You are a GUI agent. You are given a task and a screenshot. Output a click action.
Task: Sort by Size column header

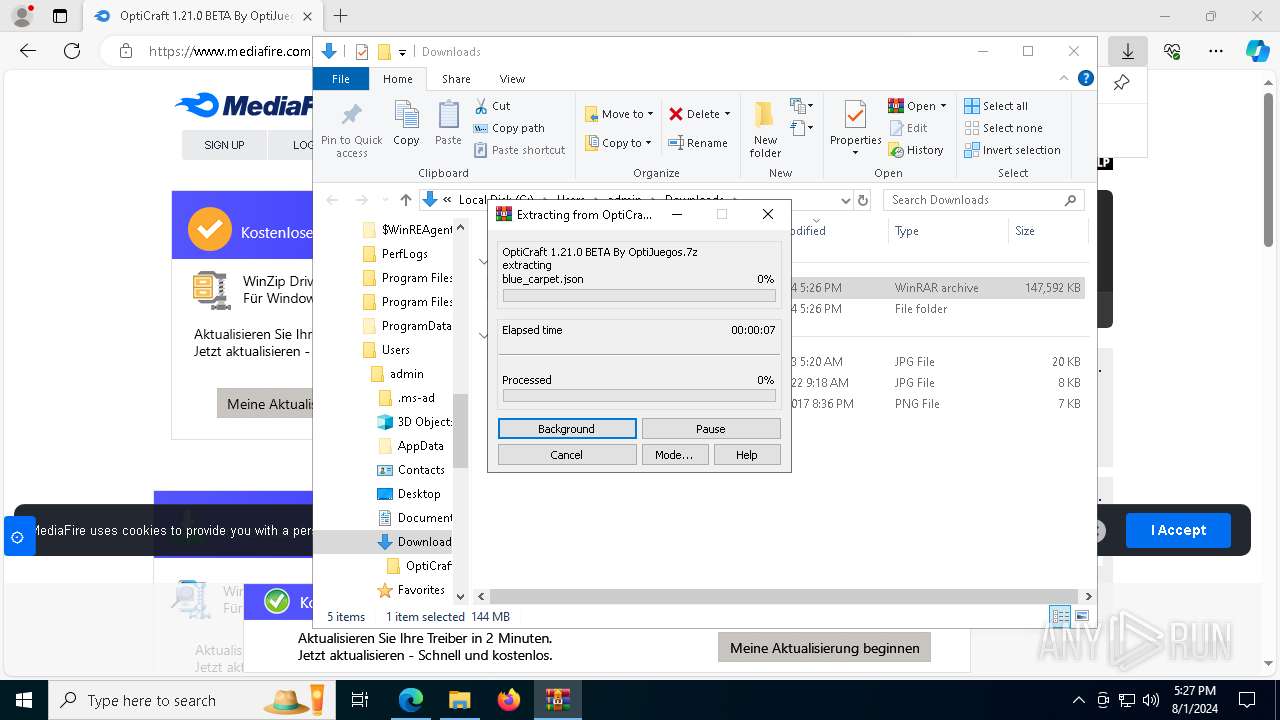point(1048,231)
